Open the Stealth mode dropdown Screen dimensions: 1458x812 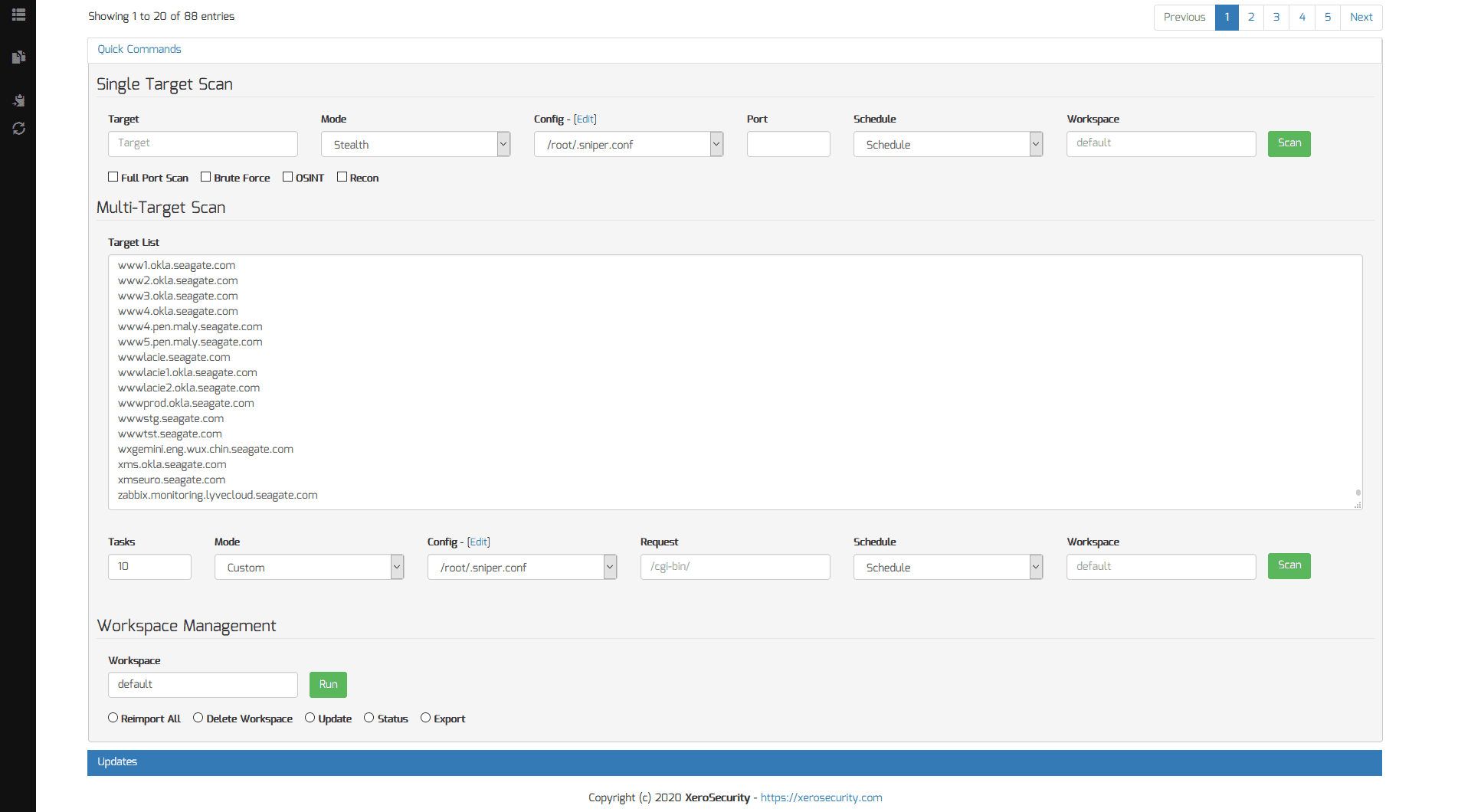[x=415, y=144]
